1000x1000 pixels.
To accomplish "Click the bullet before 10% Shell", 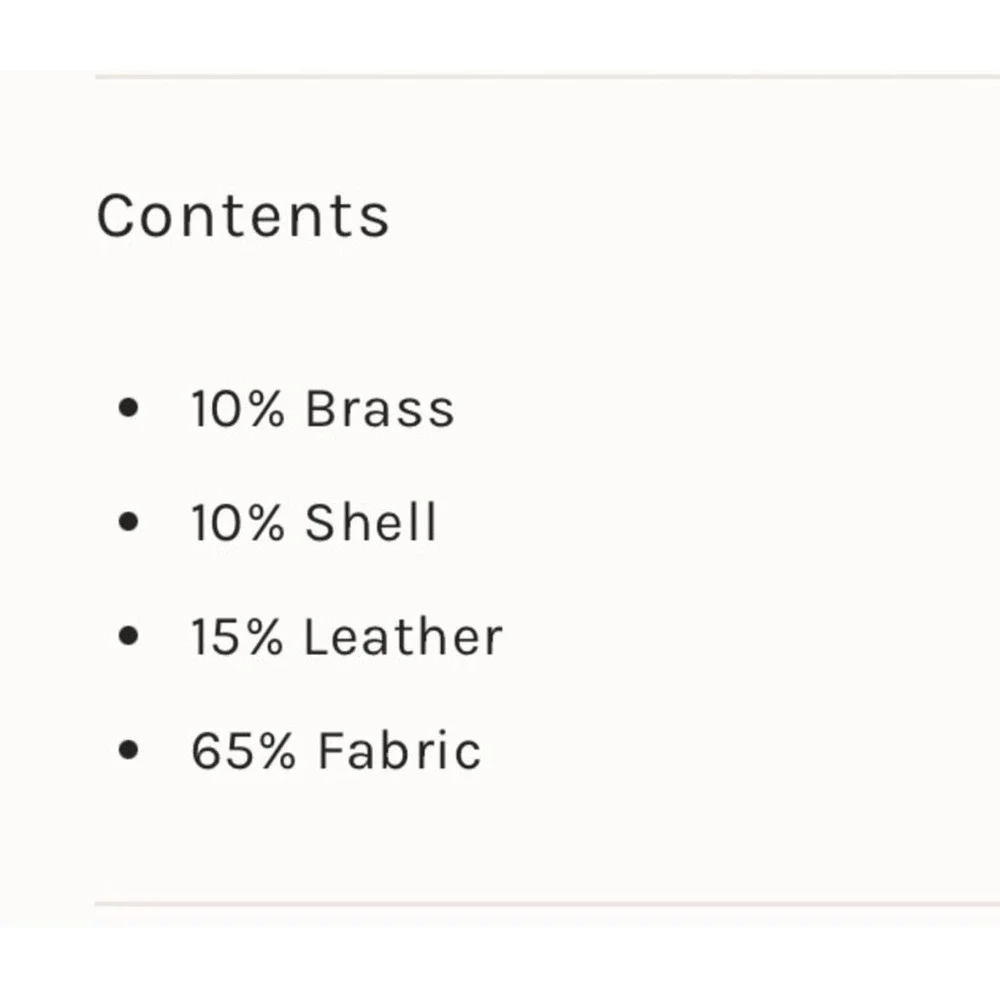I will 128,522.
